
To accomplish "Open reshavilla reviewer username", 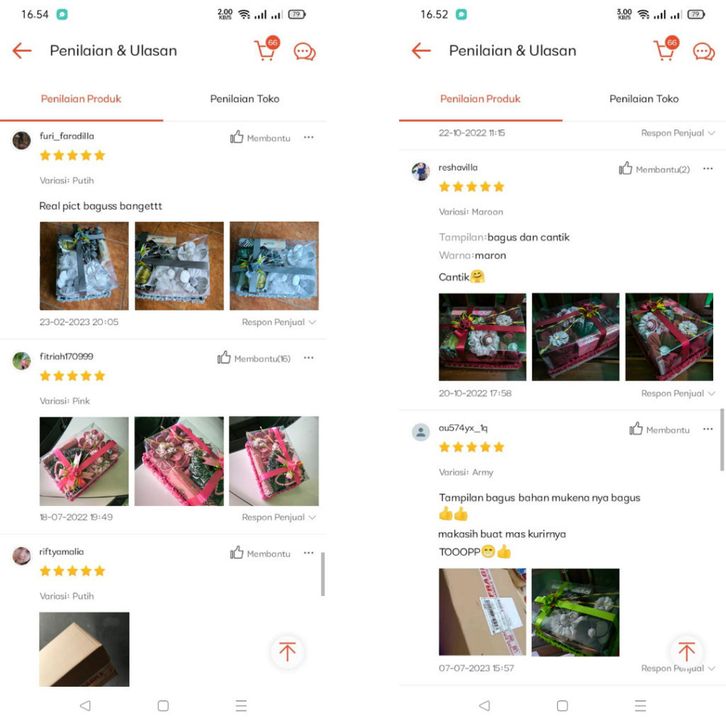I will [x=458, y=168].
